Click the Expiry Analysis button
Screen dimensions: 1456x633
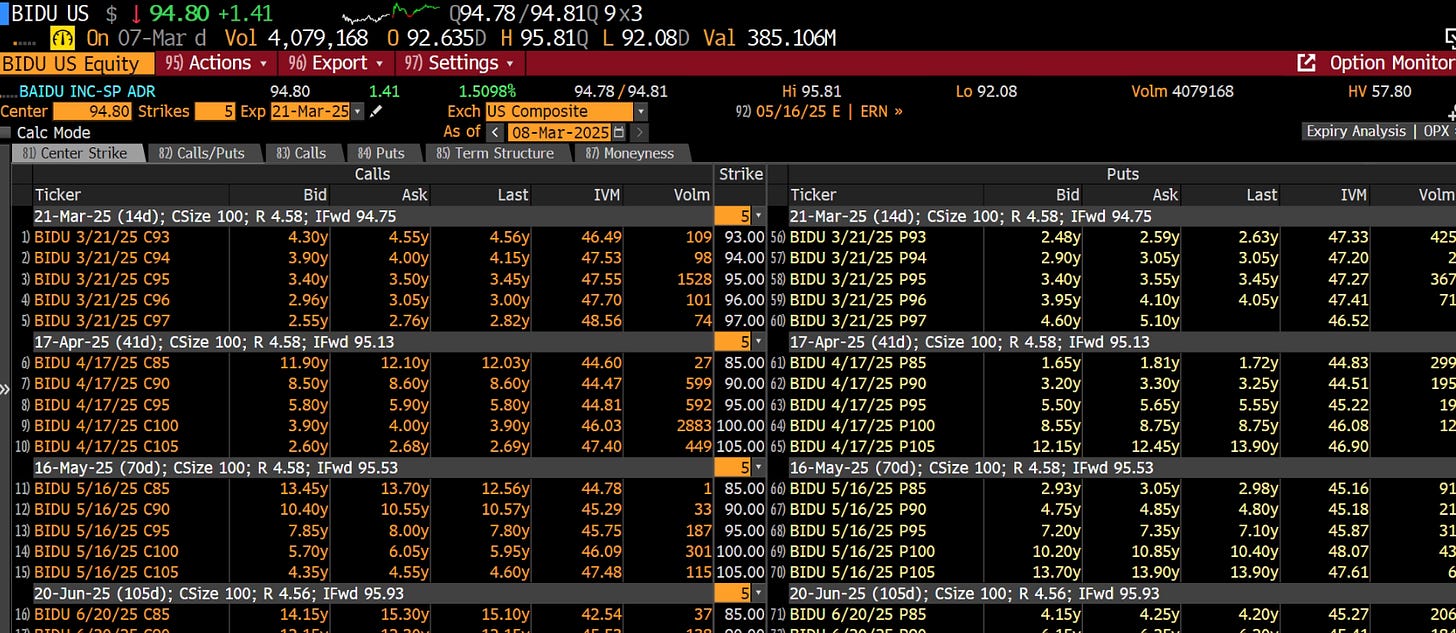click(1357, 131)
